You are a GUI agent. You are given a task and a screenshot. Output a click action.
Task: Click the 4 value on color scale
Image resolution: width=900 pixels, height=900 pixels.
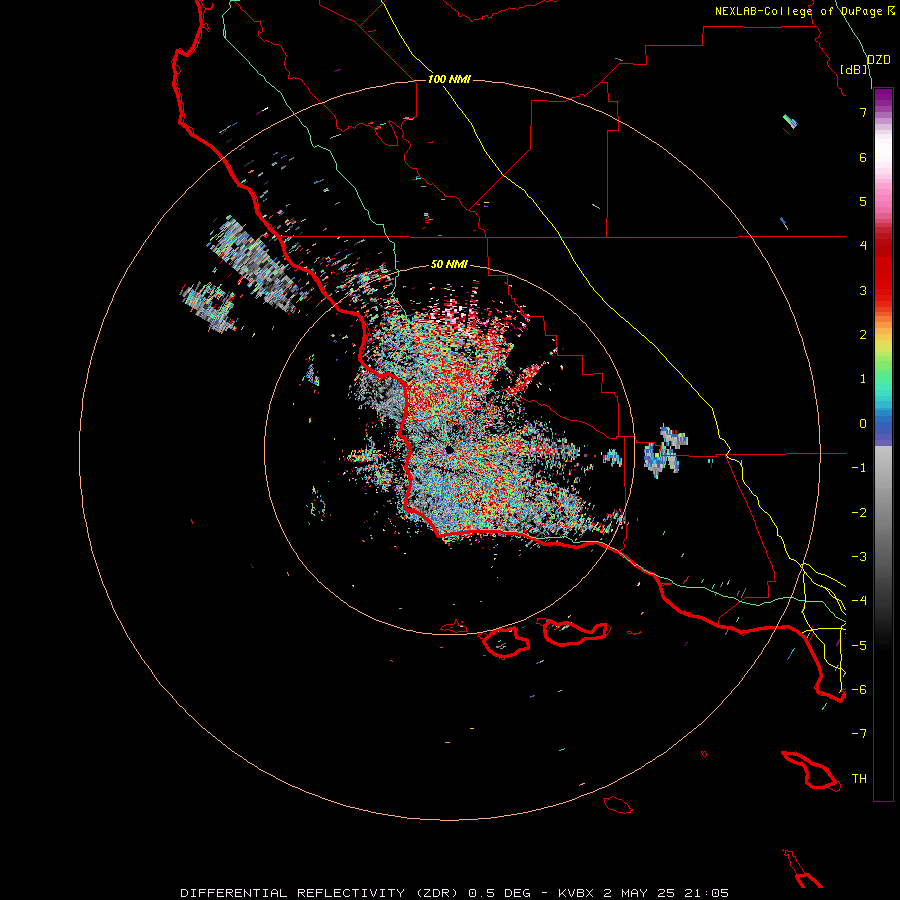pyautogui.click(x=863, y=246)
